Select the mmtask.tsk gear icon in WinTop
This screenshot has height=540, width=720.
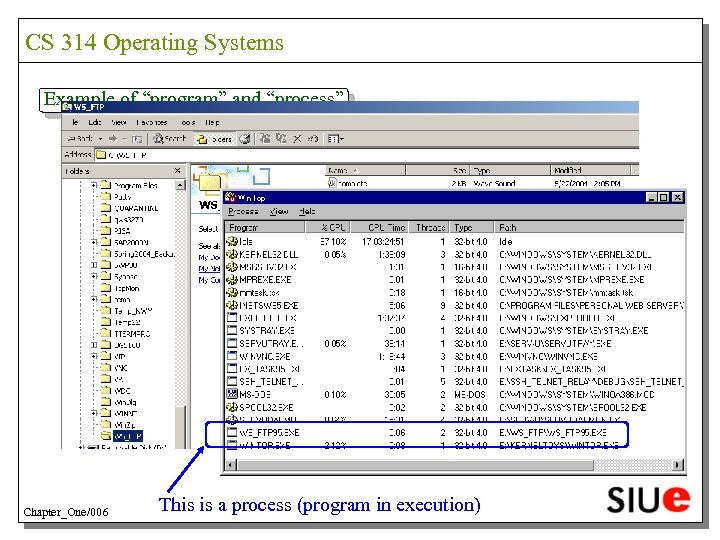(232, 292)
